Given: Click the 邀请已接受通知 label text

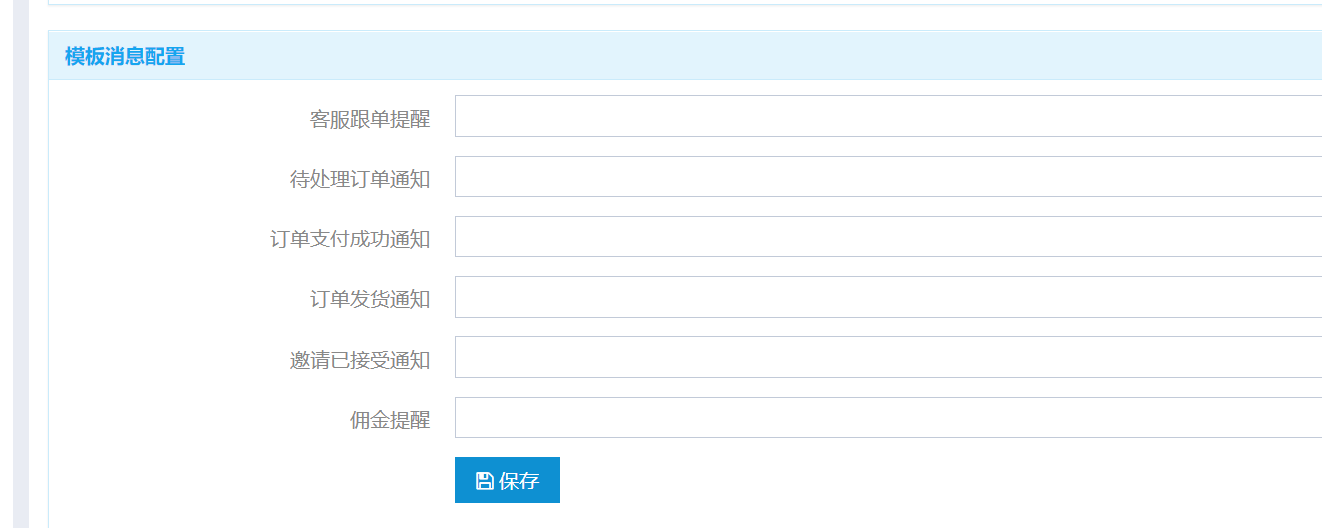Looking at the screenshot, I should [x=360, y=360].
